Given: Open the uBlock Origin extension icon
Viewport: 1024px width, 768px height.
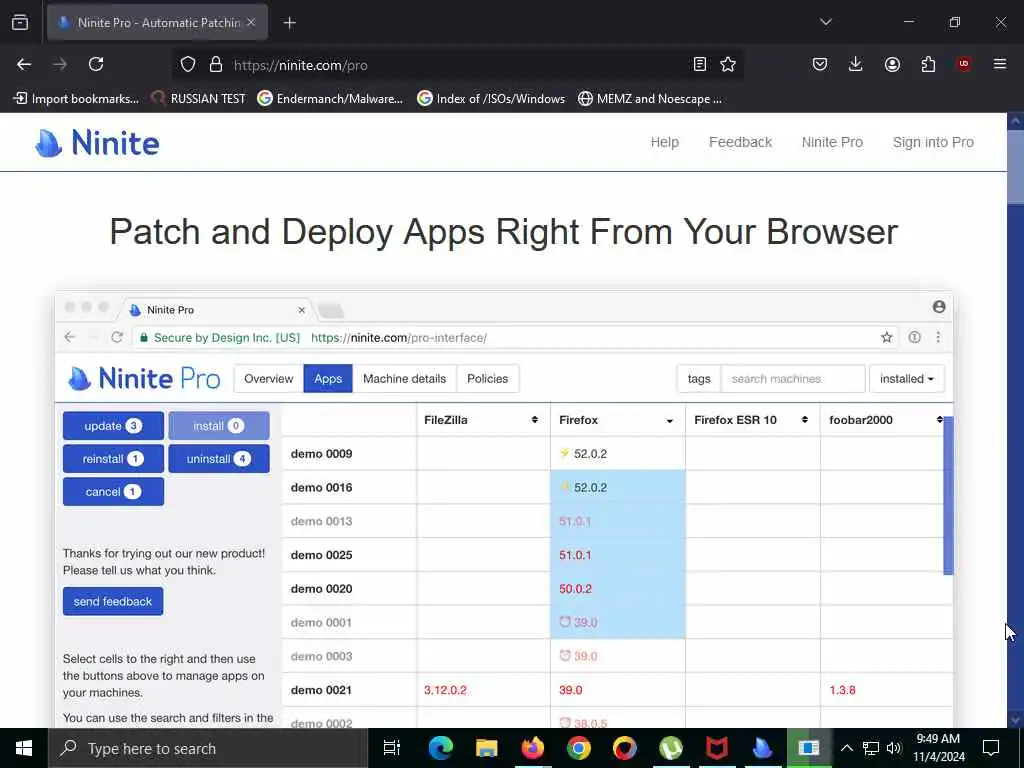Looking at the screenshot, I should pos(963,64).
